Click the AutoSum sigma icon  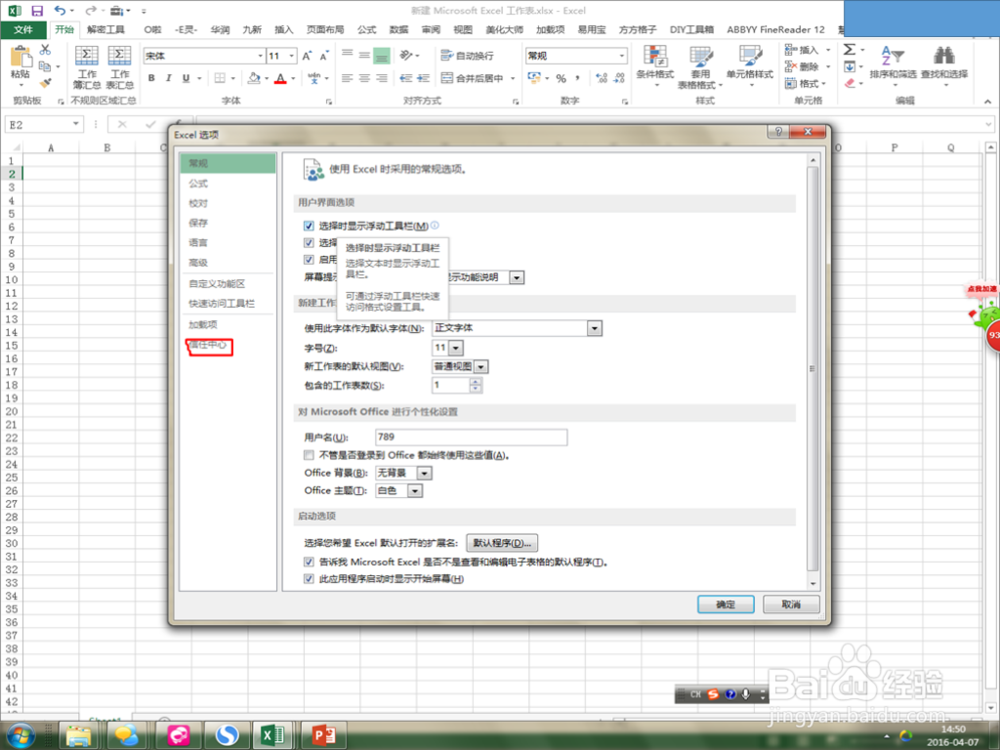(x=849, y=50)
